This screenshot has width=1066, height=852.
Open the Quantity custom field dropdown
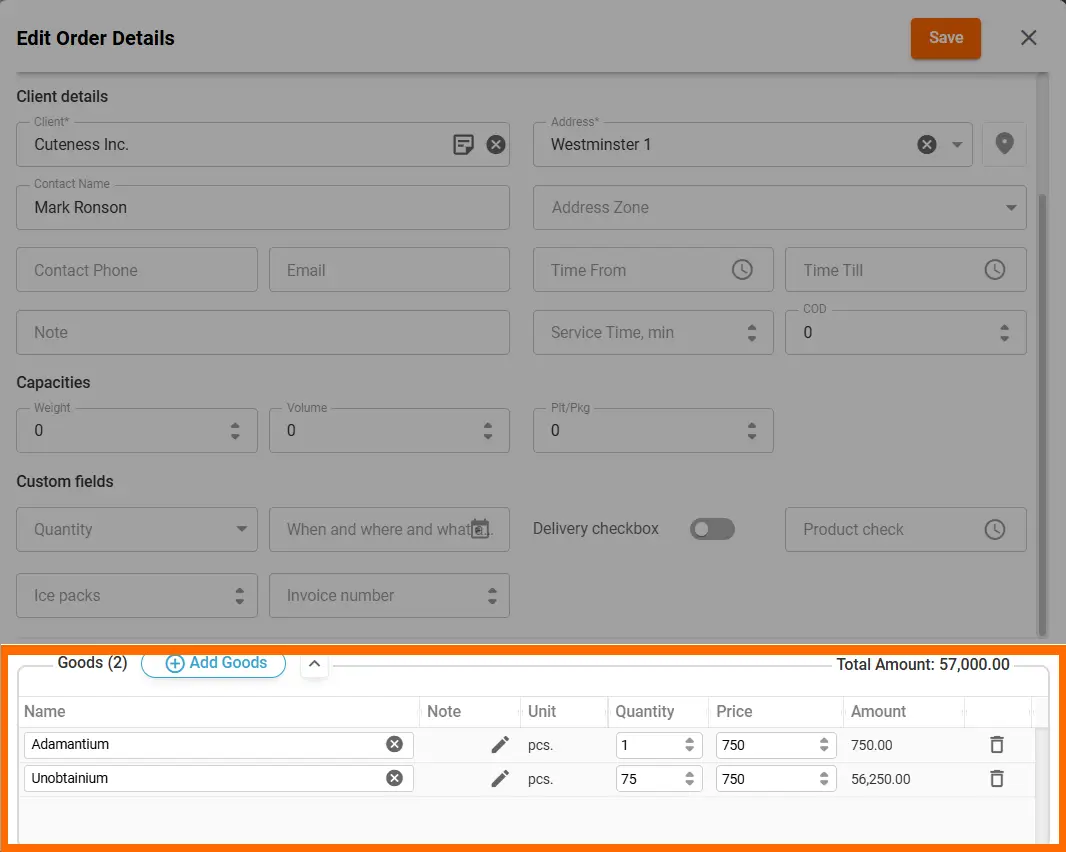(240, 529)
